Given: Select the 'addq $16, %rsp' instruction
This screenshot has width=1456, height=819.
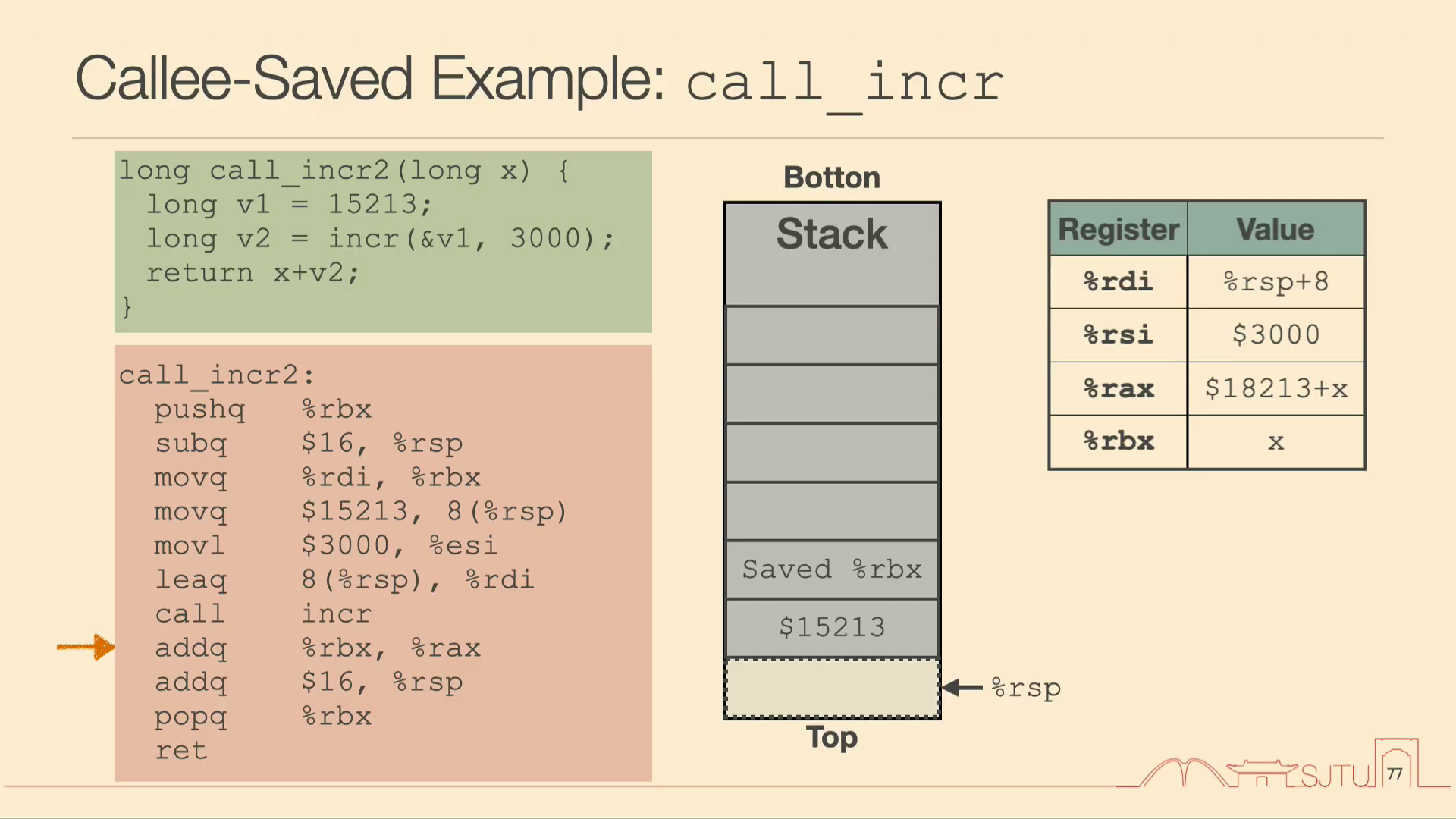Looking at the screenshot, I should (x=308, y=682).
